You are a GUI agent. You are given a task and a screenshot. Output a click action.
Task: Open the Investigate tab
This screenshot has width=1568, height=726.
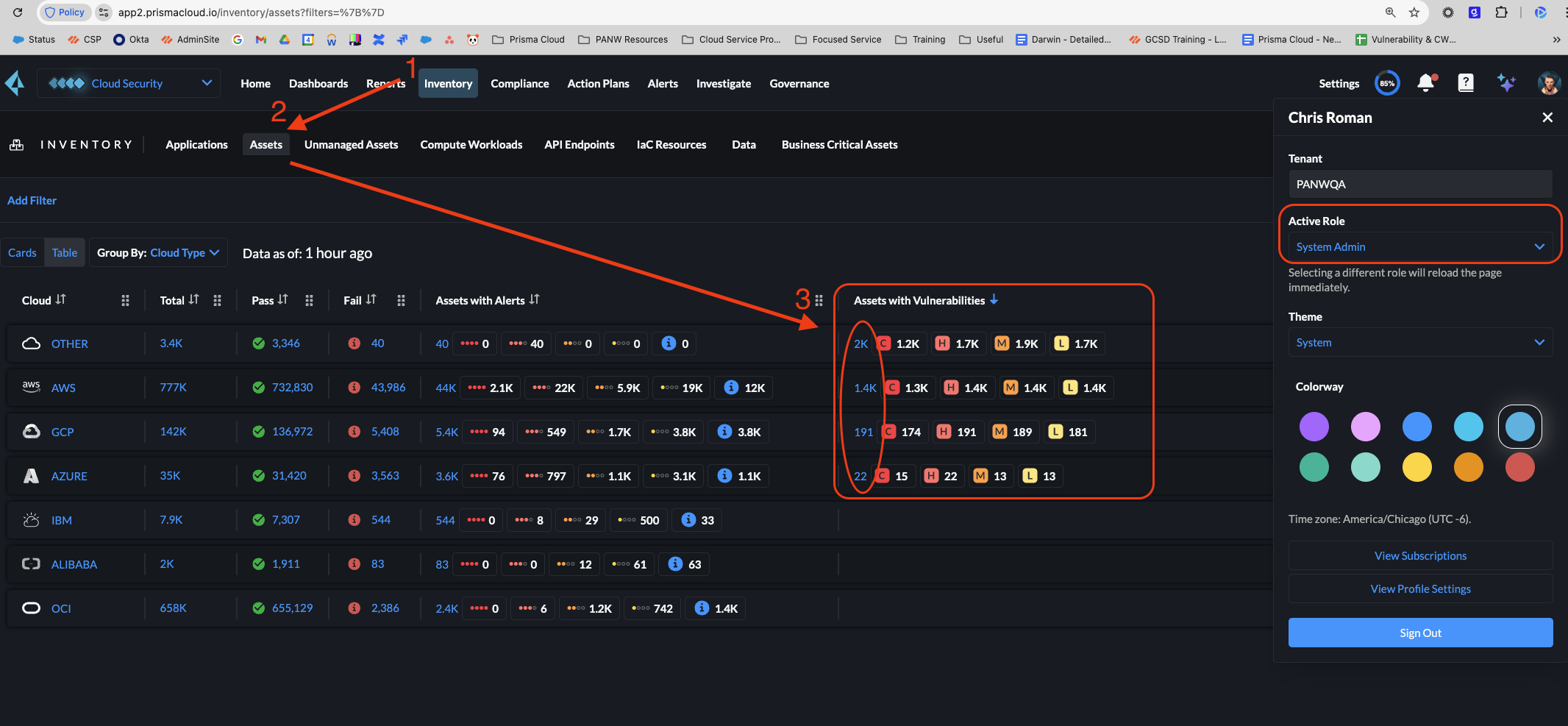(724, 84)
